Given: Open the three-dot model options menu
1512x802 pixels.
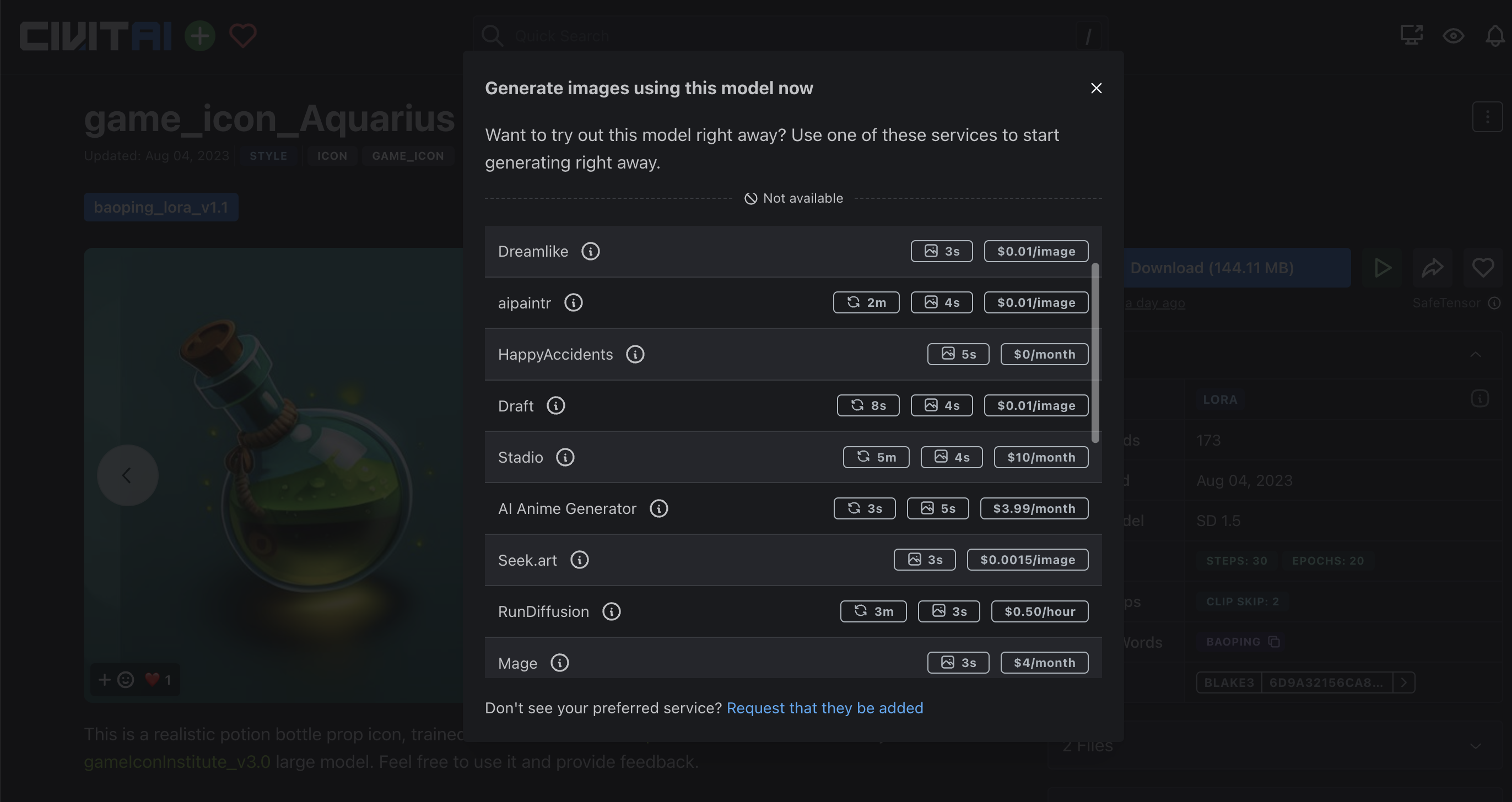Looking at the screenshot, I should point(1487,117).
